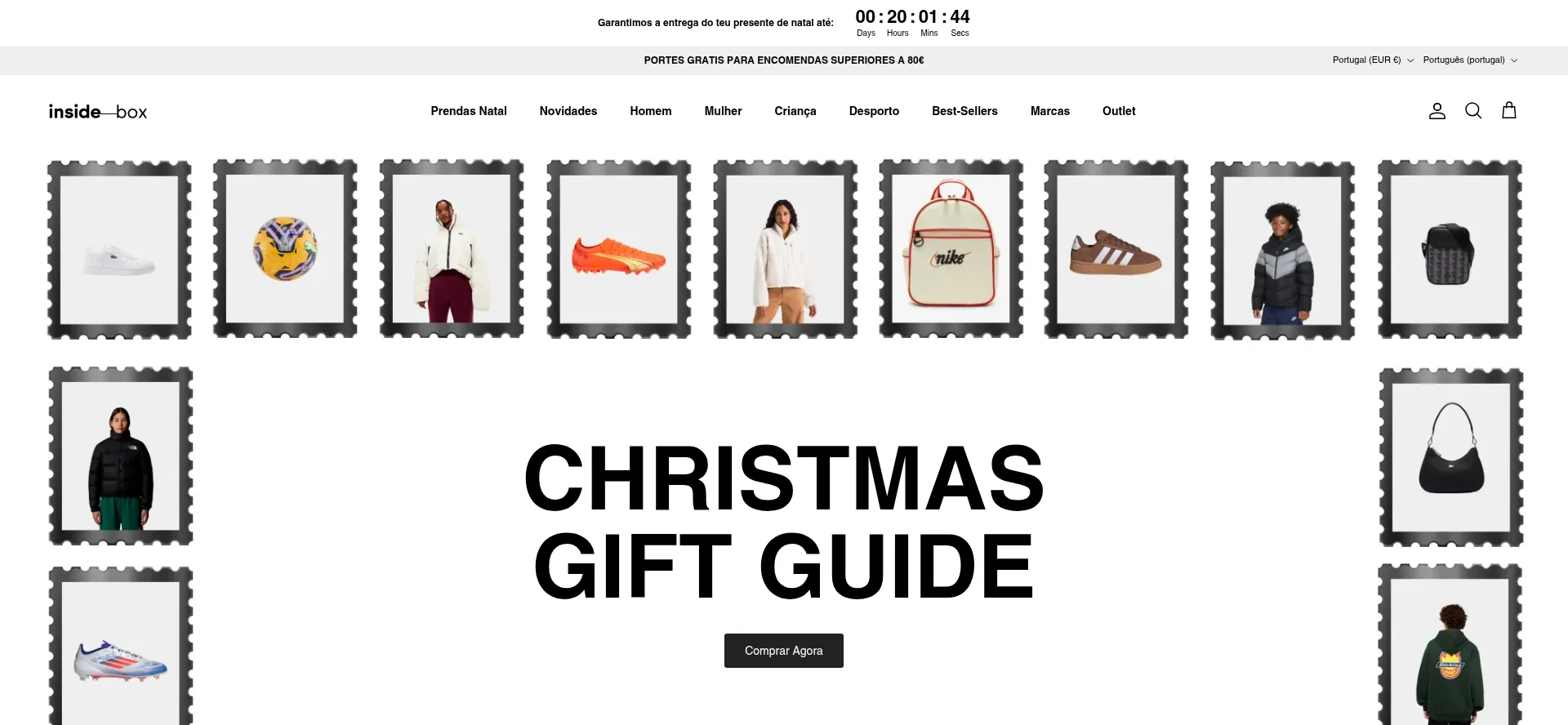
Task: Expand the Português (portugal) language dropdown
Action: tap(1470, 60)
